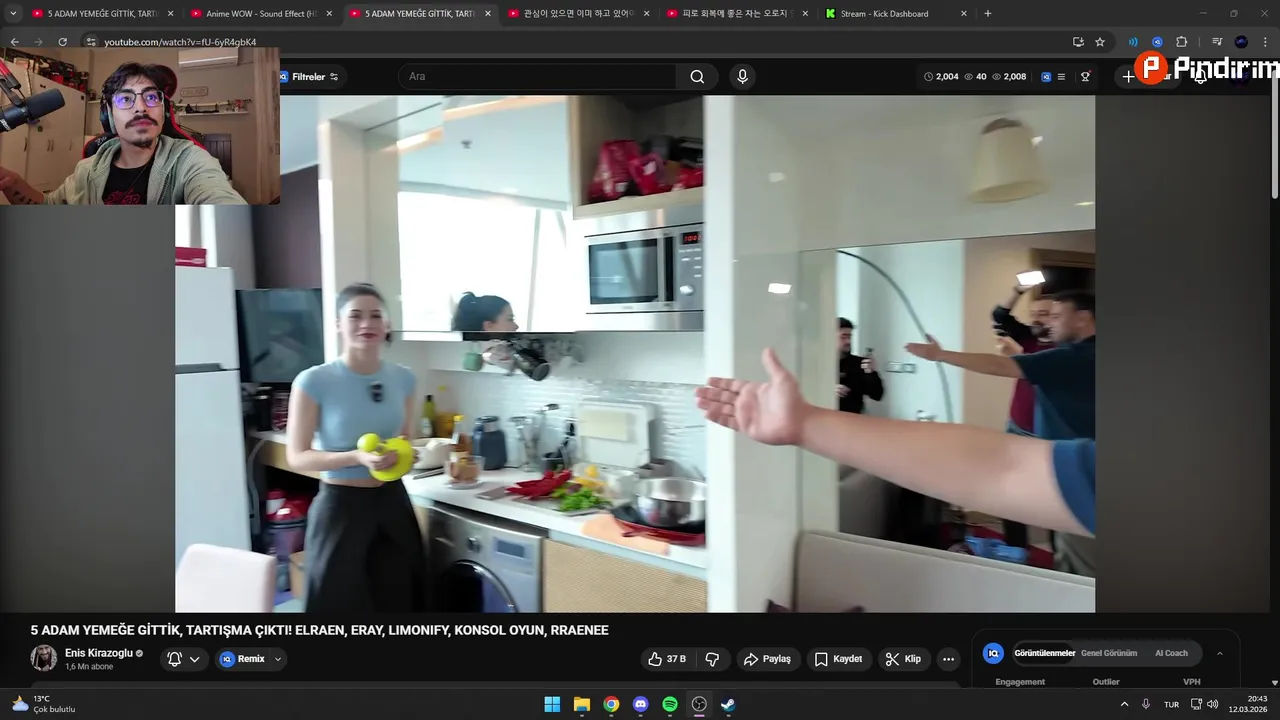Image resolution: width=1280 pixels, height=720 pixels.
Task: Open OBS Studio from the taskbar
Action: (x=699, y=704)
